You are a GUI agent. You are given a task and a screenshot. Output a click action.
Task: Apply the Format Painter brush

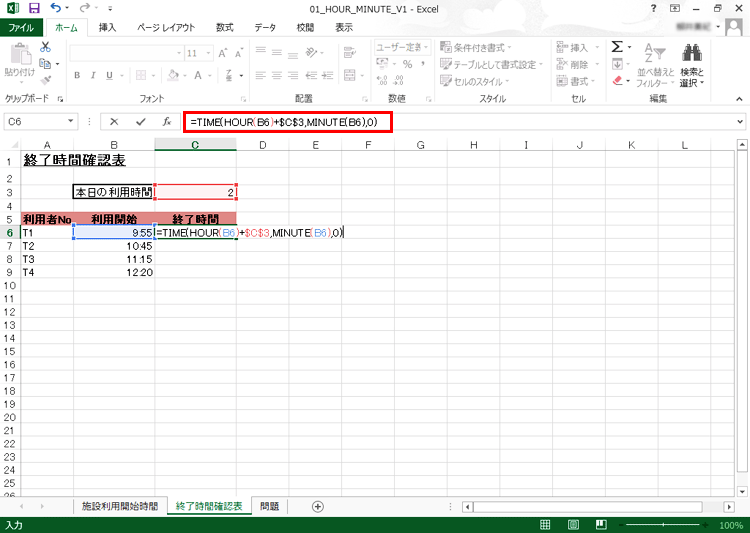tap(45, 80)
